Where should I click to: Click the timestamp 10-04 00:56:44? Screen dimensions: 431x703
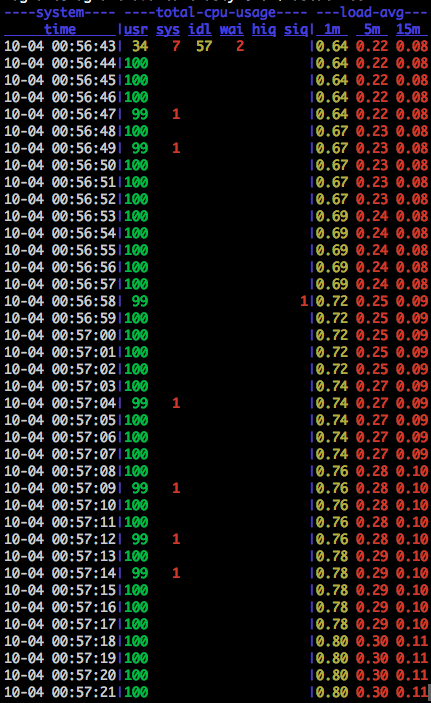coord(60,63)
